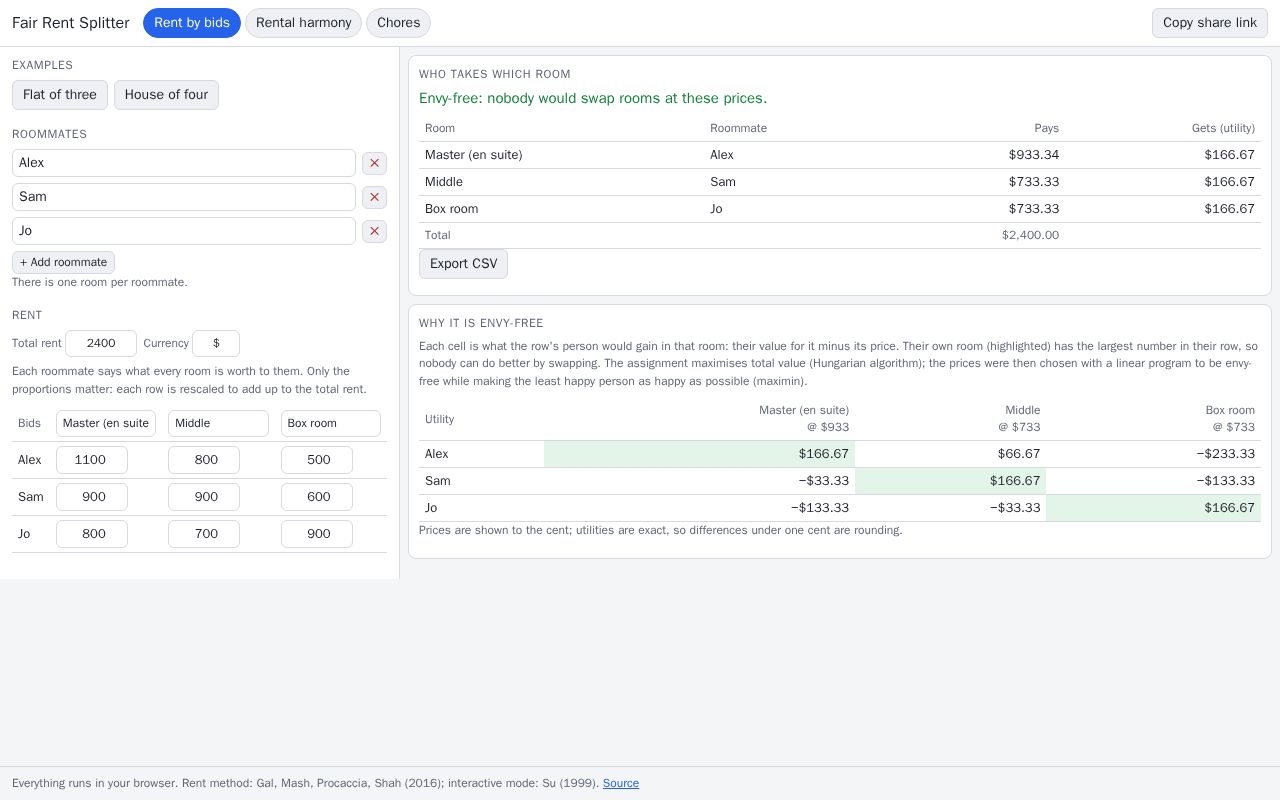Open the Source link in footer

point(621,783)
